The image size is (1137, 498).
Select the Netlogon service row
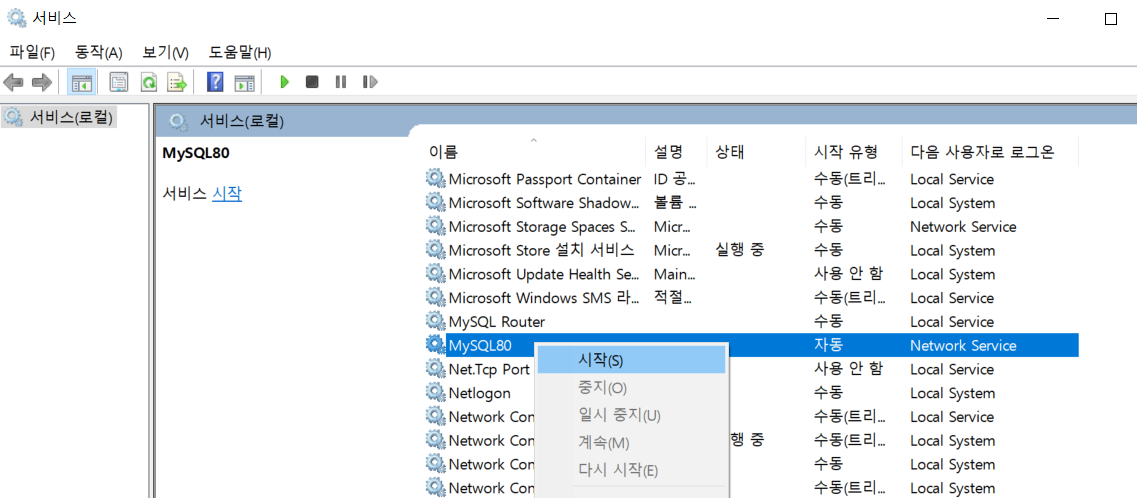click(x=751, y=393)
